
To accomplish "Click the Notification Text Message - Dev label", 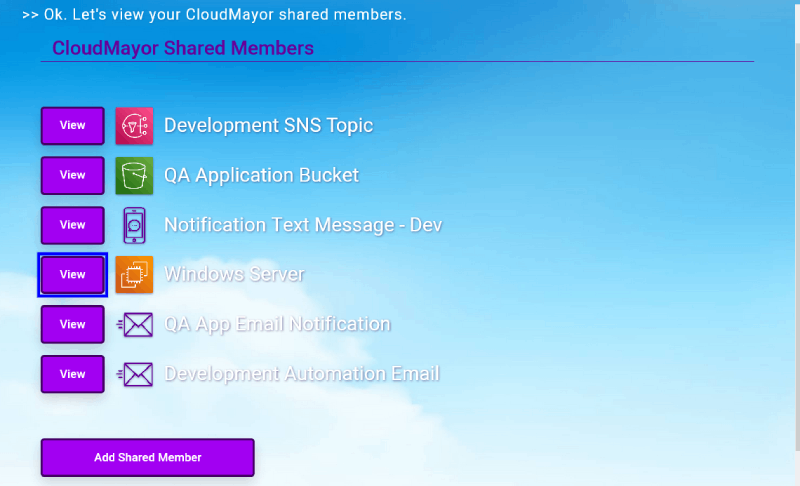I will tap(303, 225).
